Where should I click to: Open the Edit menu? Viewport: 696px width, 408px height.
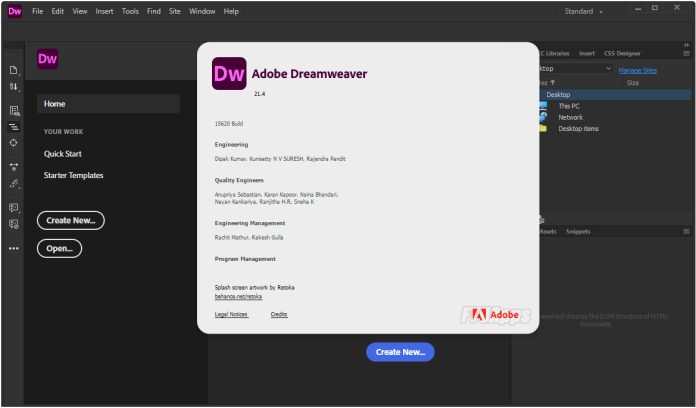click(58, 11)
